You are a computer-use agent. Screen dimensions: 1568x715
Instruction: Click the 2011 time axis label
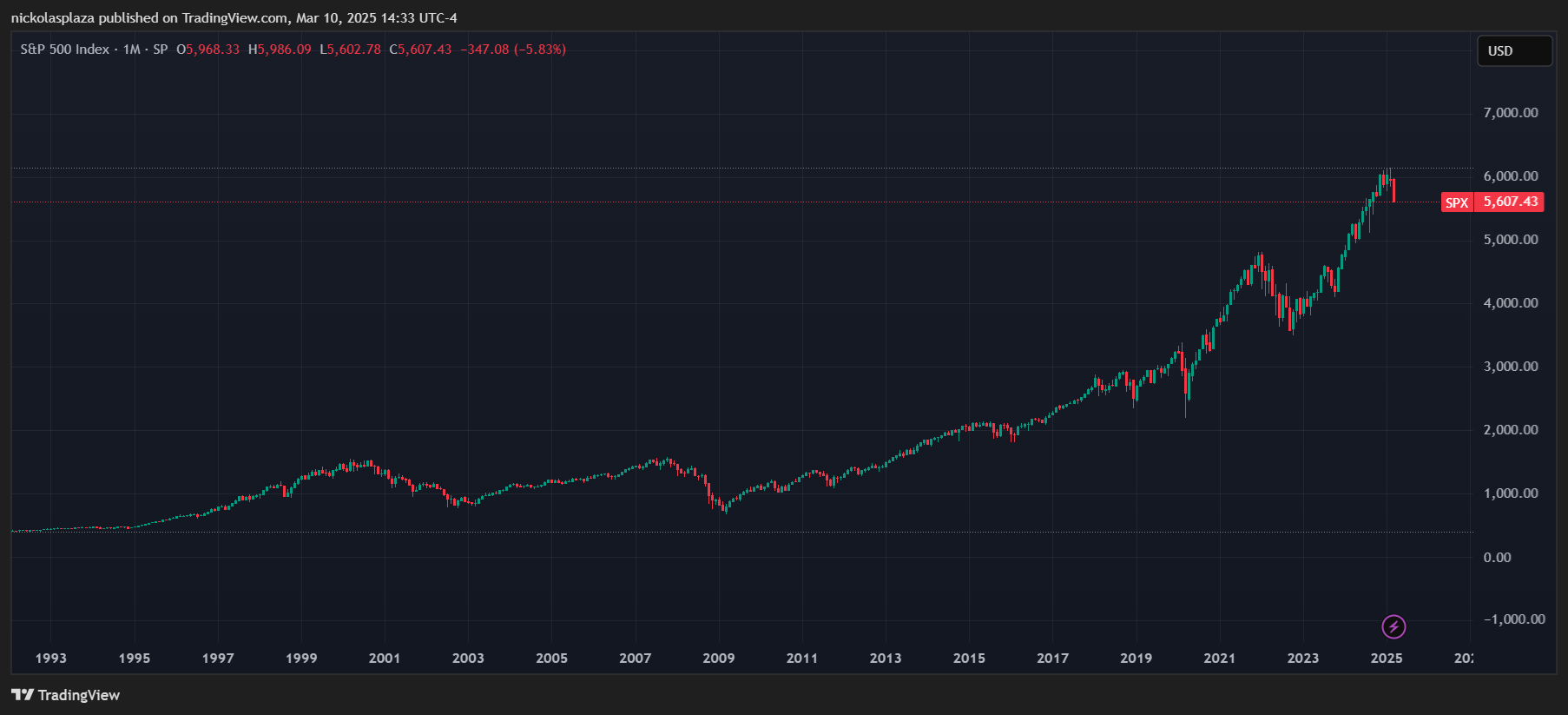tap(802, 659)
